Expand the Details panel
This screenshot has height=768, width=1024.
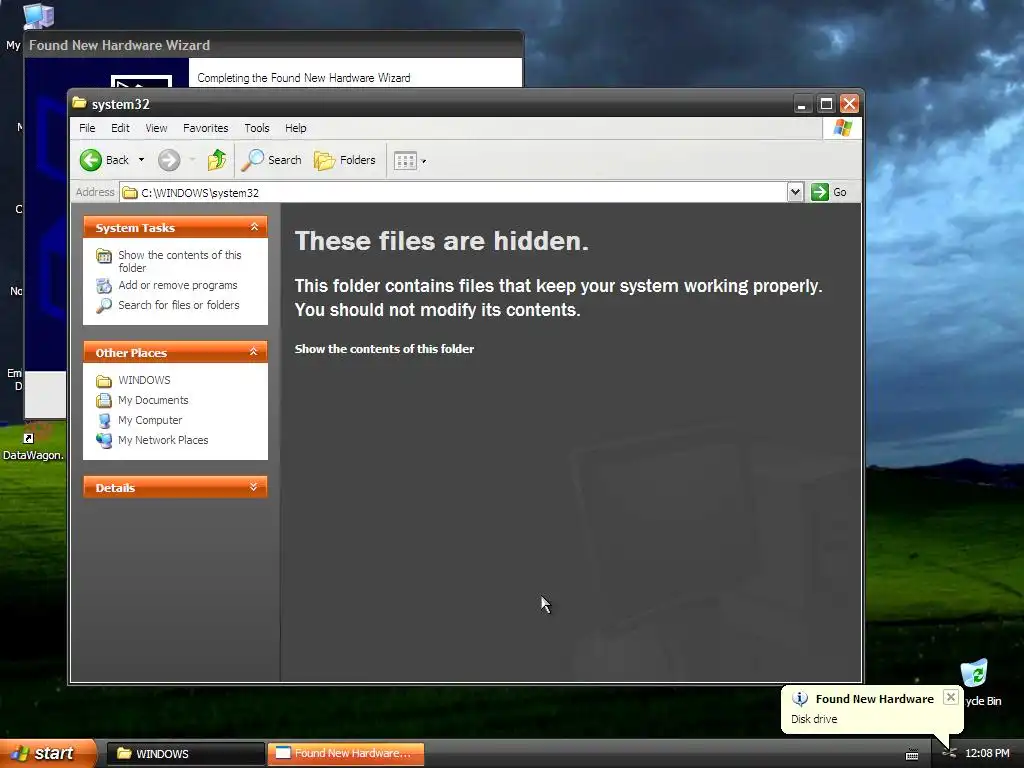(254, 487)
